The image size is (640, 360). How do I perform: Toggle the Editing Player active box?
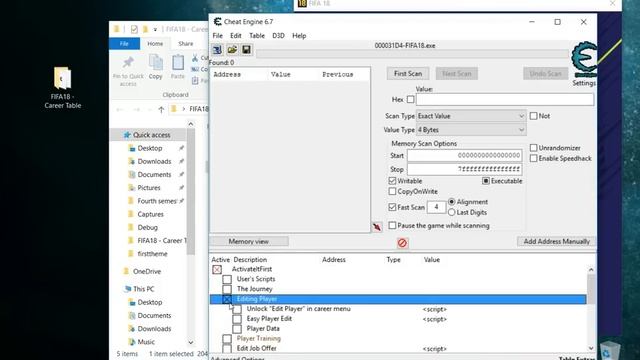pos(227,299)
